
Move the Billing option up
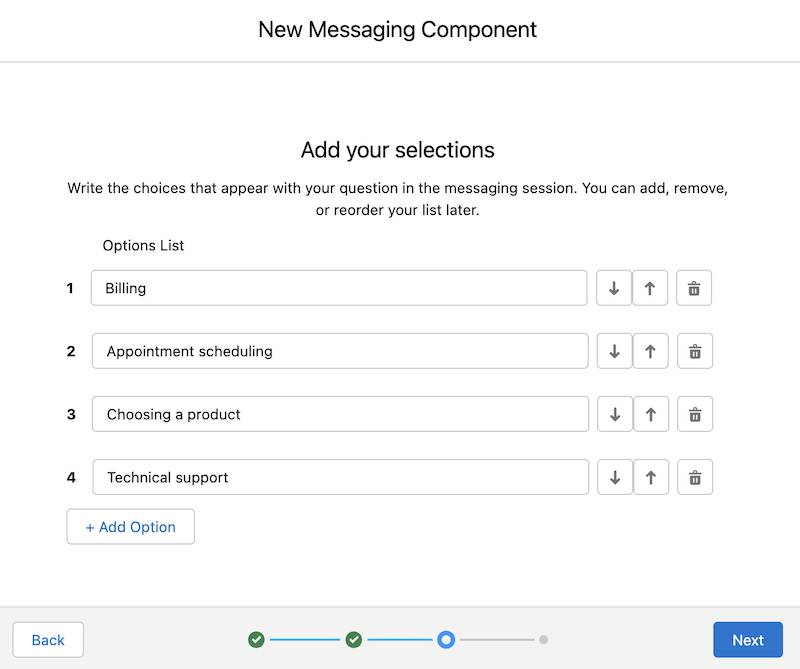[651, 287]
